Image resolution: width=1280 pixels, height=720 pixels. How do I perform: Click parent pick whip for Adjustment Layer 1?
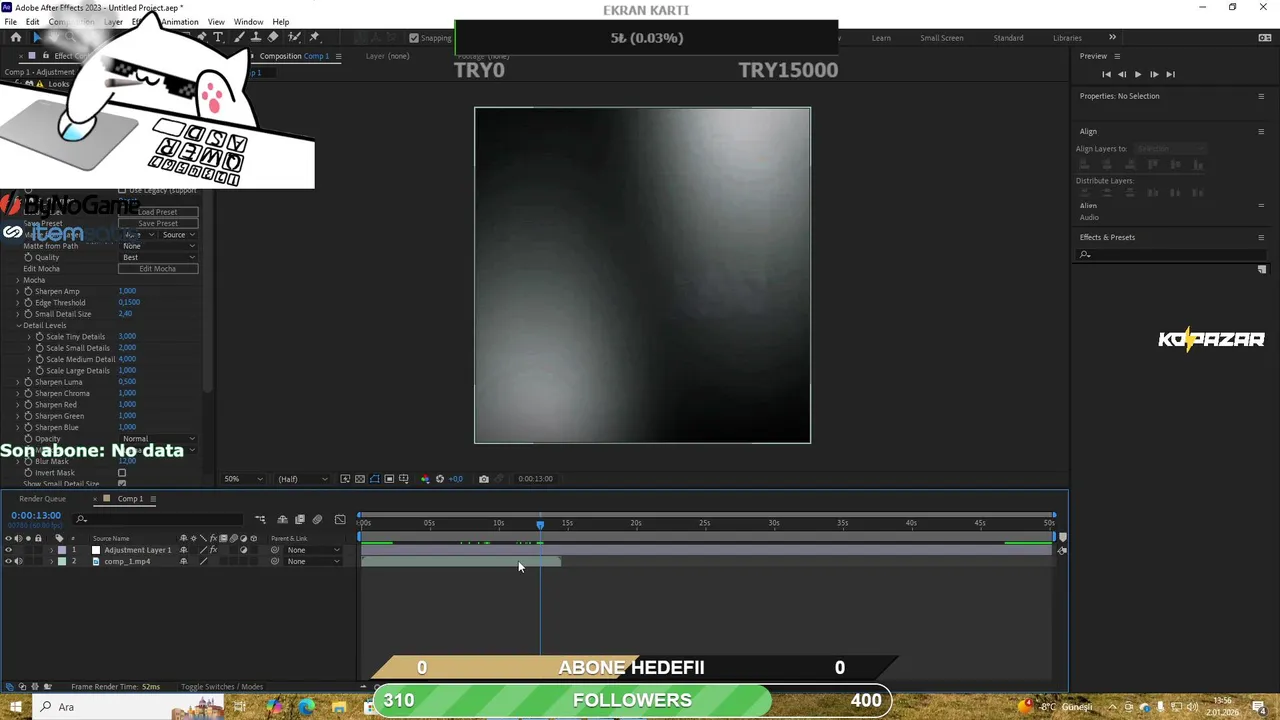[275, 550]
